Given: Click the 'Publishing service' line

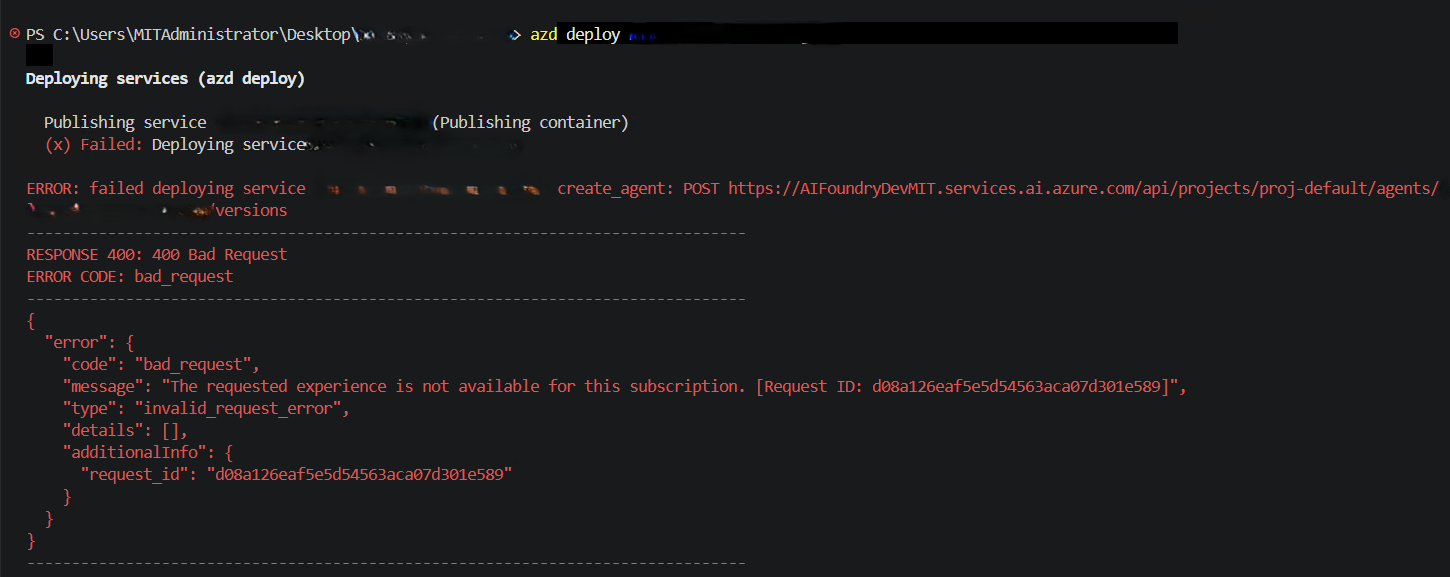Looking at the screenshot, I should click(x=125, y=122).
